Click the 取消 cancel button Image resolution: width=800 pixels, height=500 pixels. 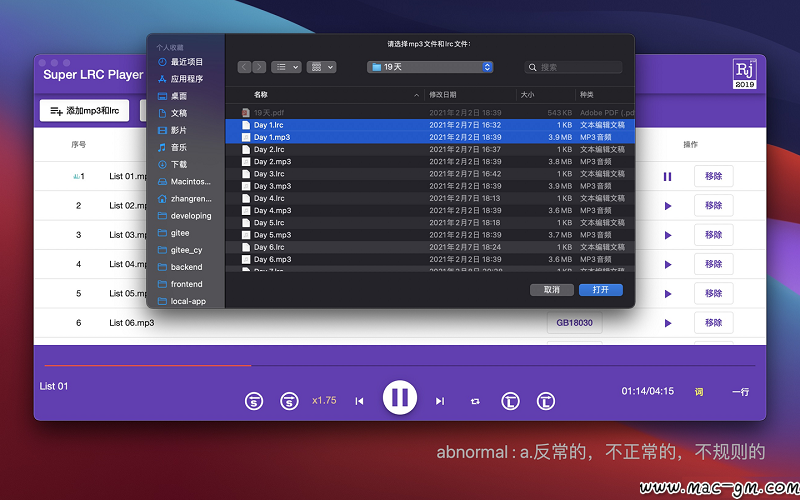tap(552, 290)
